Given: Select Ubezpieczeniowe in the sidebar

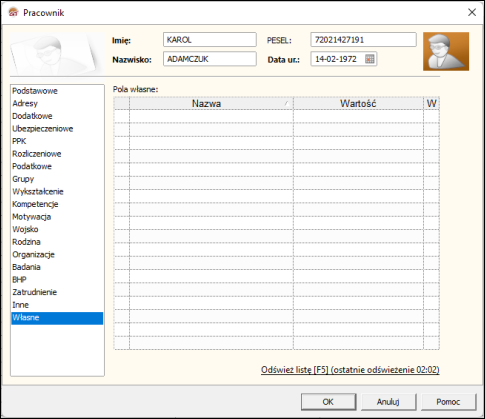Looking at the screenshot, I should (x=43, y=129).
